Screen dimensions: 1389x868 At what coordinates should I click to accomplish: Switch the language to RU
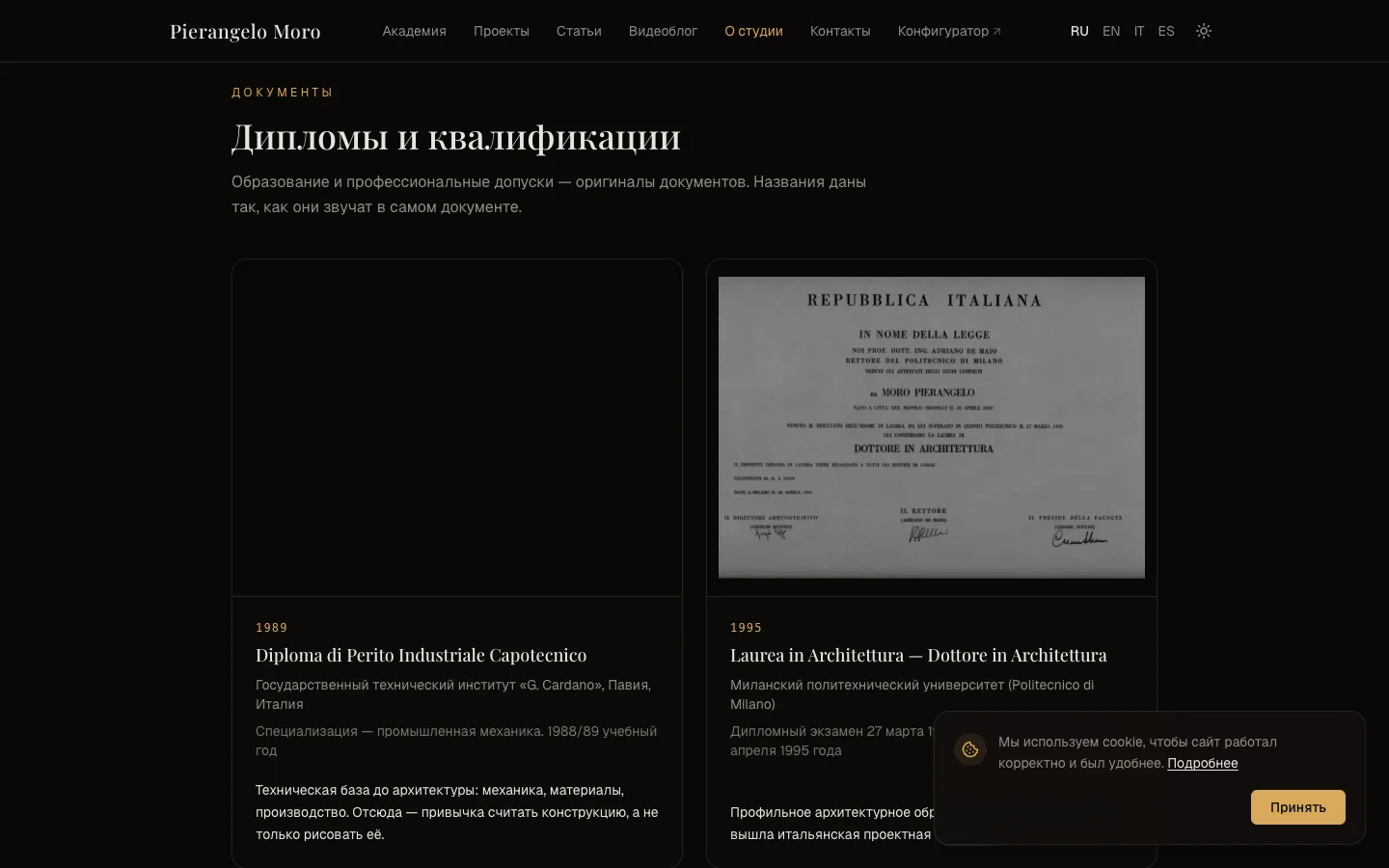click(x=1079, y=31)
